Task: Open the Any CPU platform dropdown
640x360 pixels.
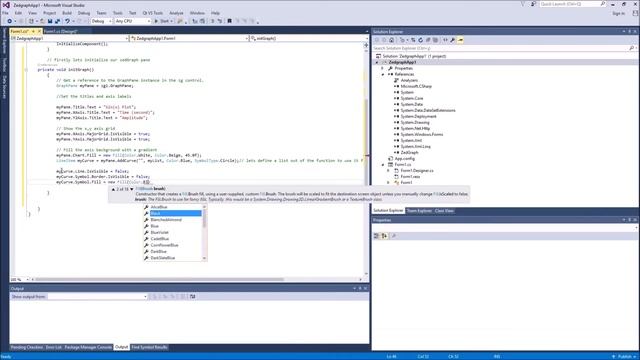Action: point(133,21)
